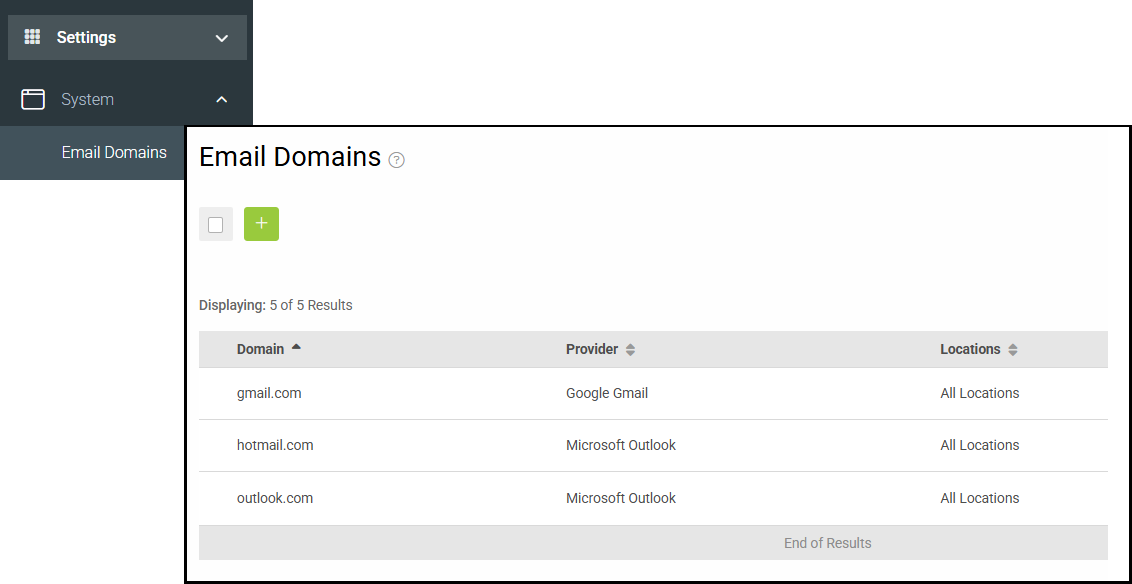The image size is (1132, 584).
Task: Click Microsoft Outlook provider for hotmail.com
Action: pyautogui.click(x=621, y=445)
